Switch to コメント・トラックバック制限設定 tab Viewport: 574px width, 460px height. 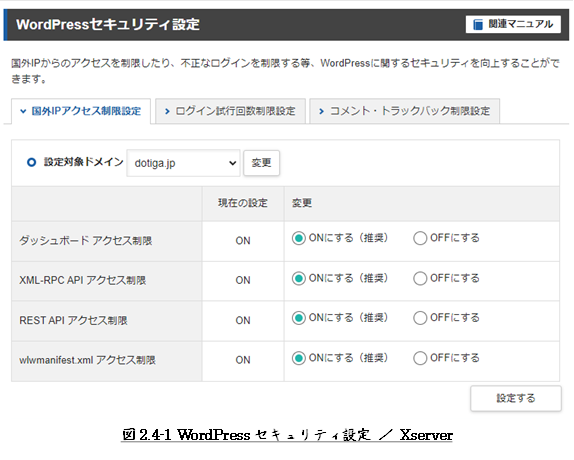coord(405,111)
